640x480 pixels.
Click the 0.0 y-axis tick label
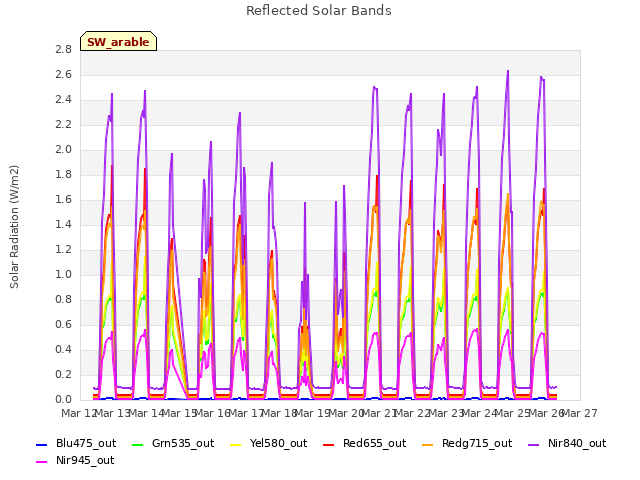(63, 399)
